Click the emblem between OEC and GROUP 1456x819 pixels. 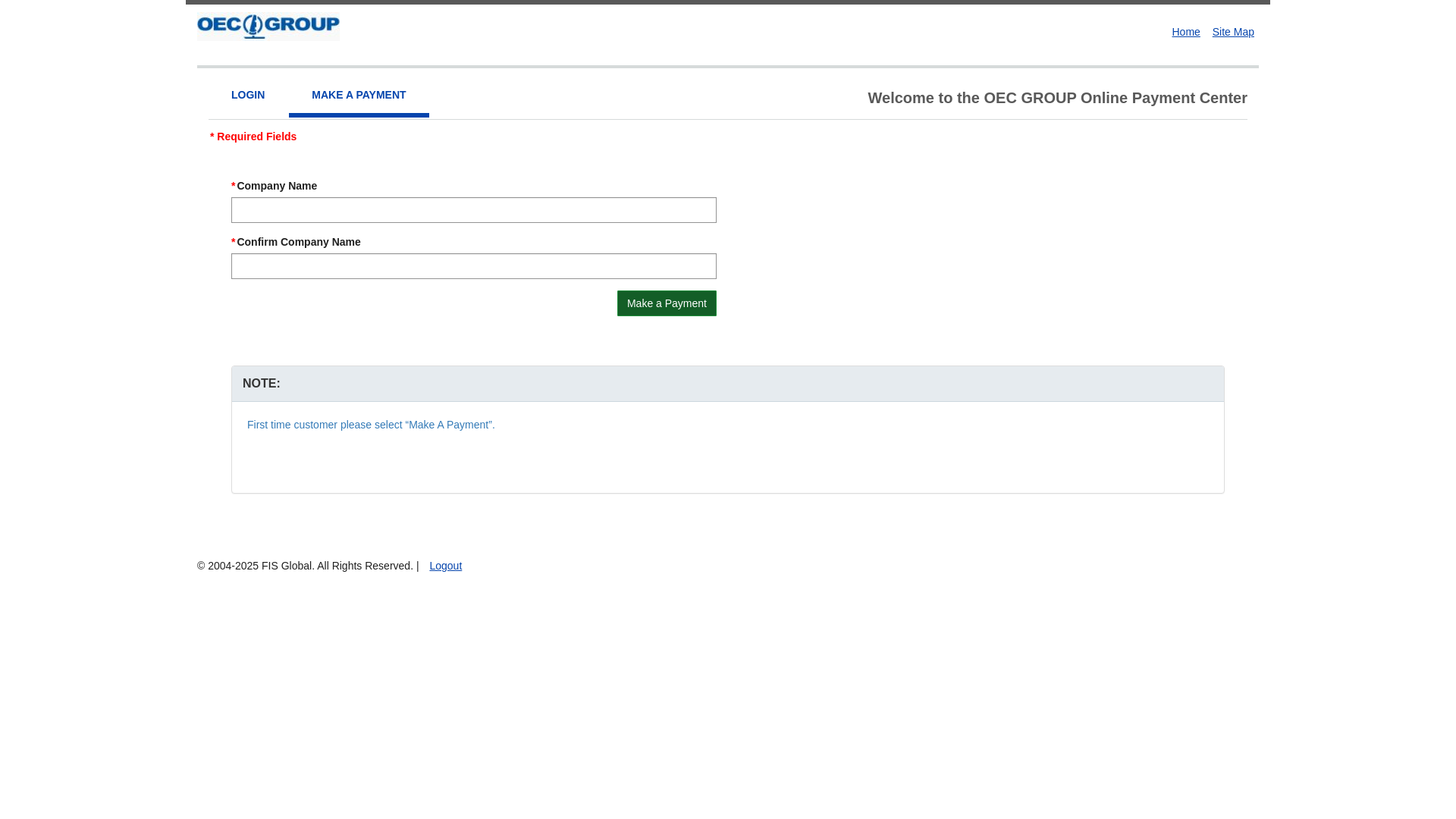tap(254, 27)
